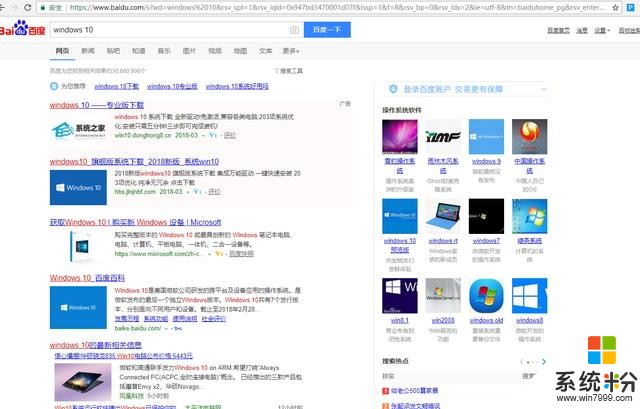640x409 pixels.
Task: Open the windows 9 thumbnail
Action: (486, 136)
